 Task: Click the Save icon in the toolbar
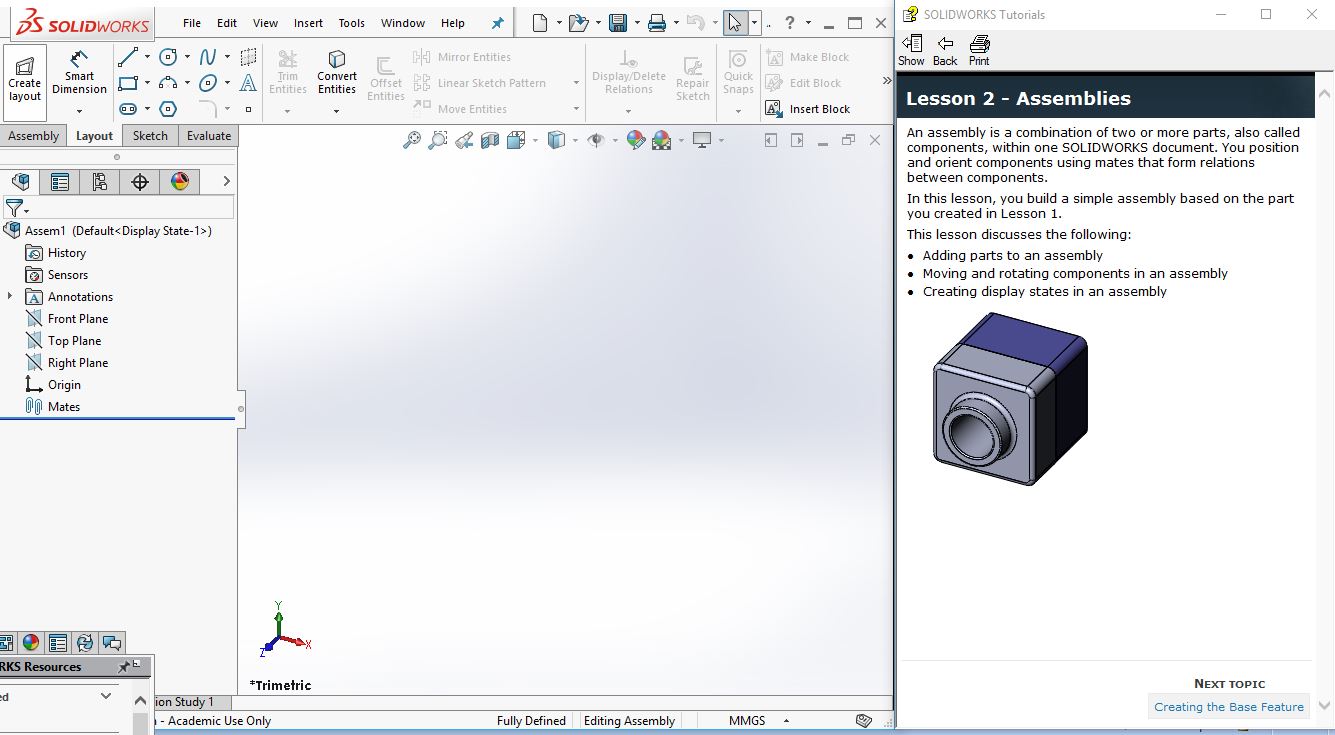[618, 22]
